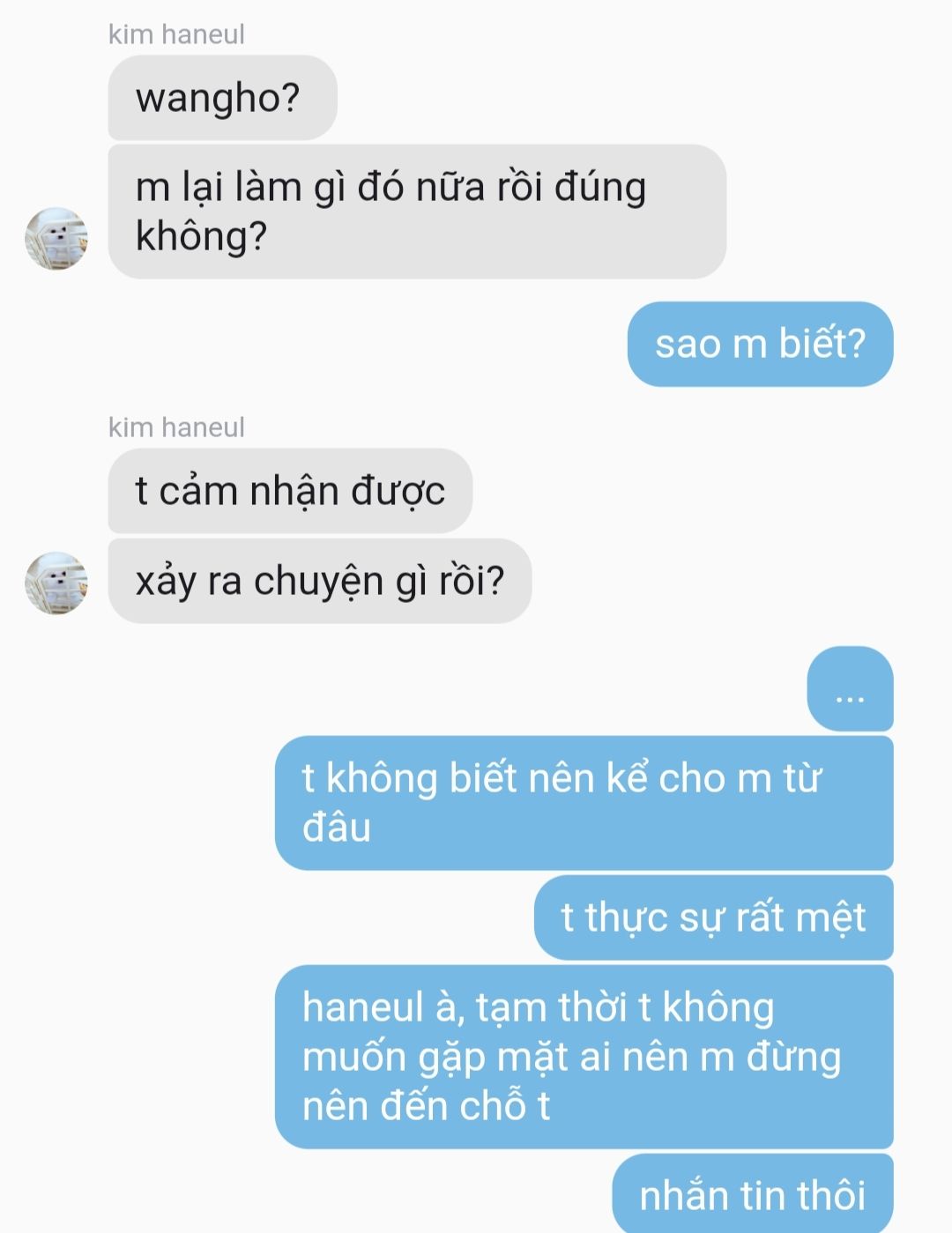Tap the 'nhắn tin thôi' message bubble
The image size is (952, 1233).
click(x=752, y=1193)
